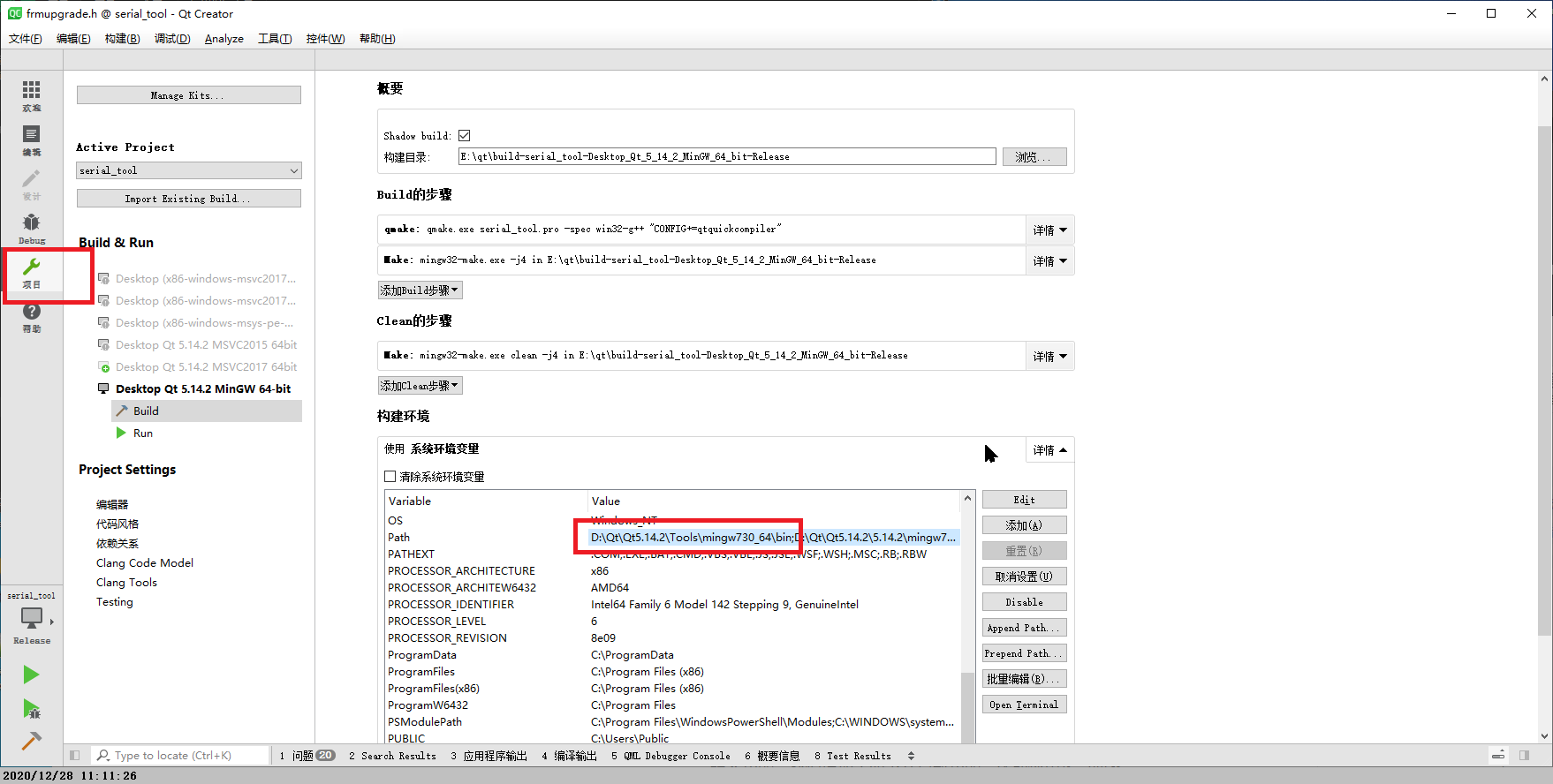Viewport: 1553px width, 784px height.
Task: Open the QML Debugger Console tab
Action: click(x=670, y=756)
